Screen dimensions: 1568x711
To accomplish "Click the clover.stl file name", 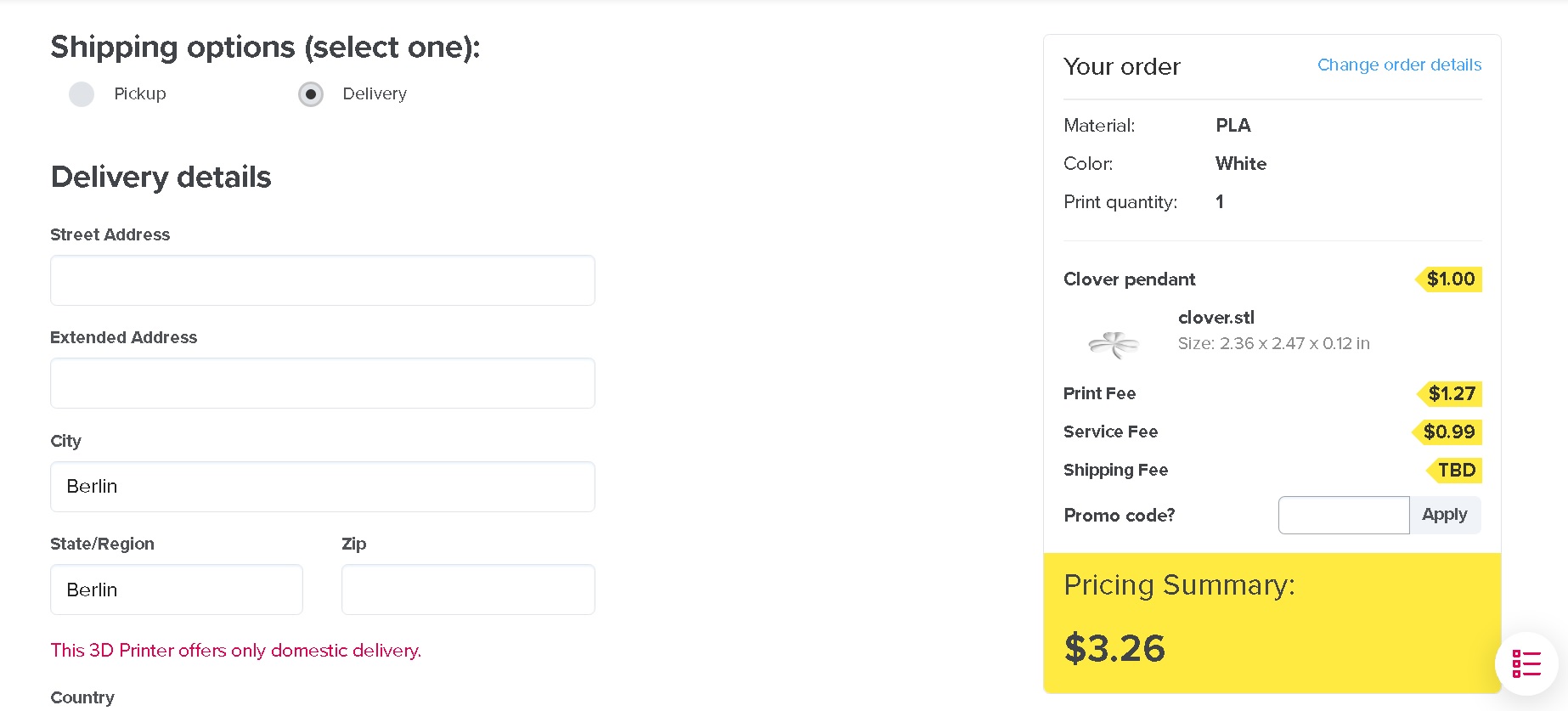I will point(1215,318).
